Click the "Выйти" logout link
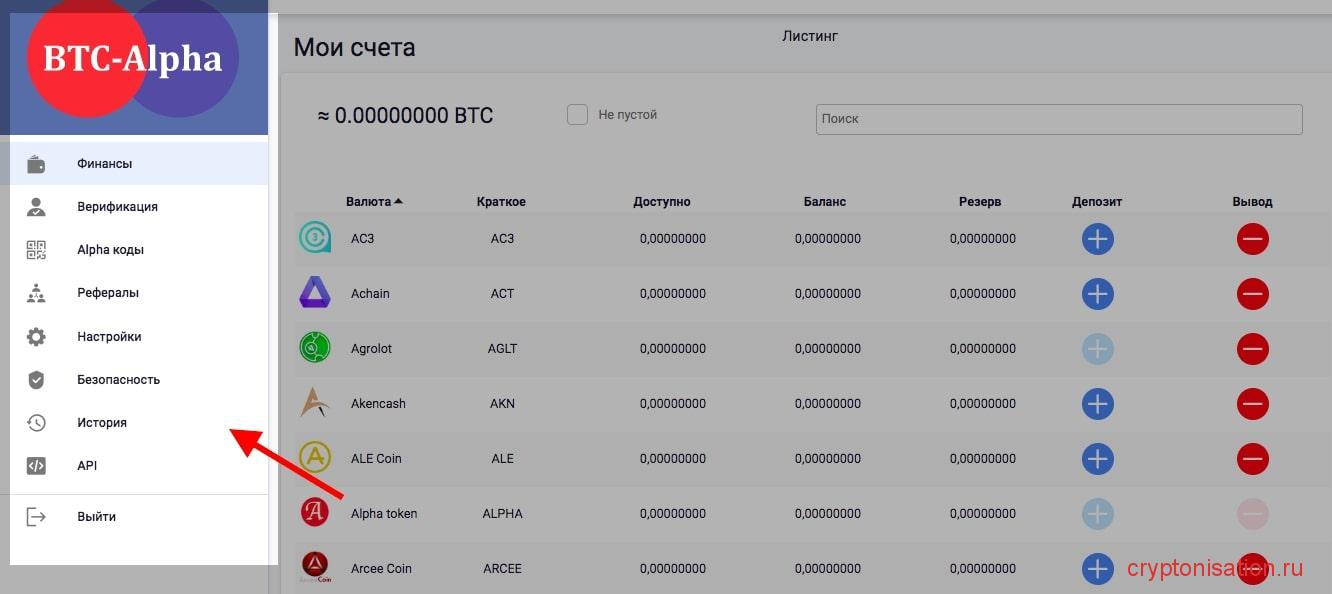This screenshot has width=1332, height=594. [96, 517]
